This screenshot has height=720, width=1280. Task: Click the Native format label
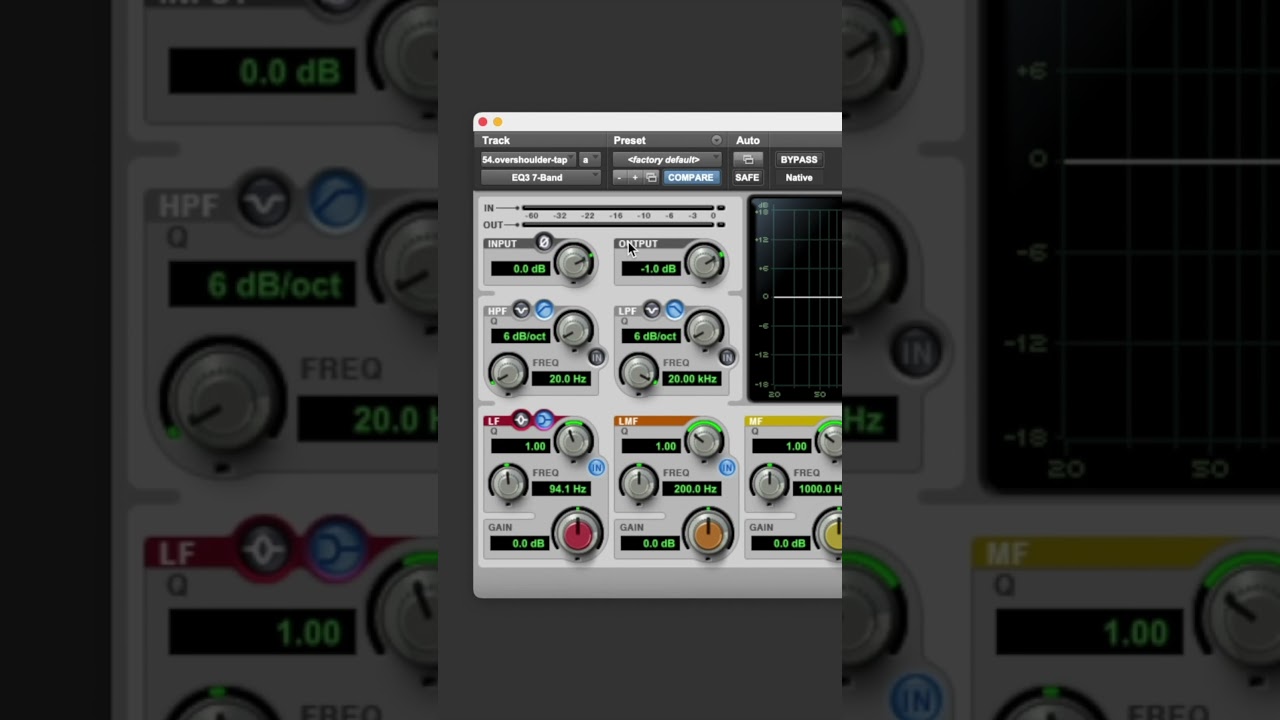pyautogui.click(x=799, y=177)
